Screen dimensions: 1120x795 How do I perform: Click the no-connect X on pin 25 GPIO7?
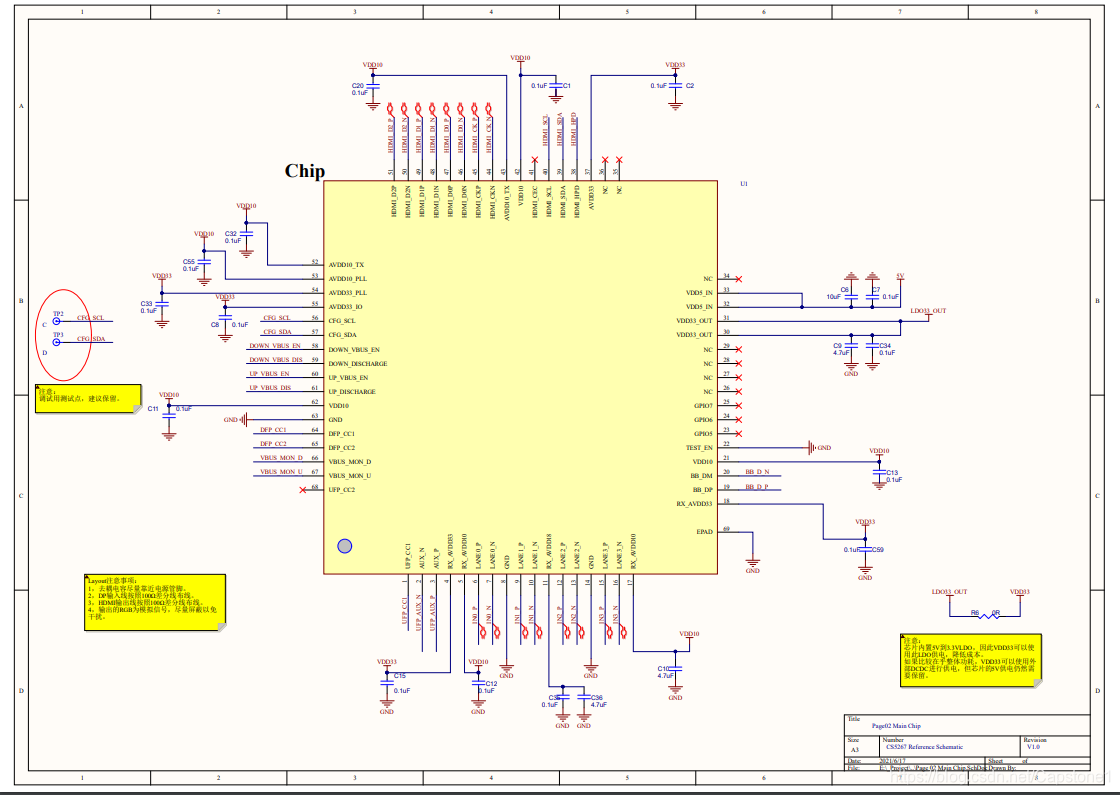[739, 406]
